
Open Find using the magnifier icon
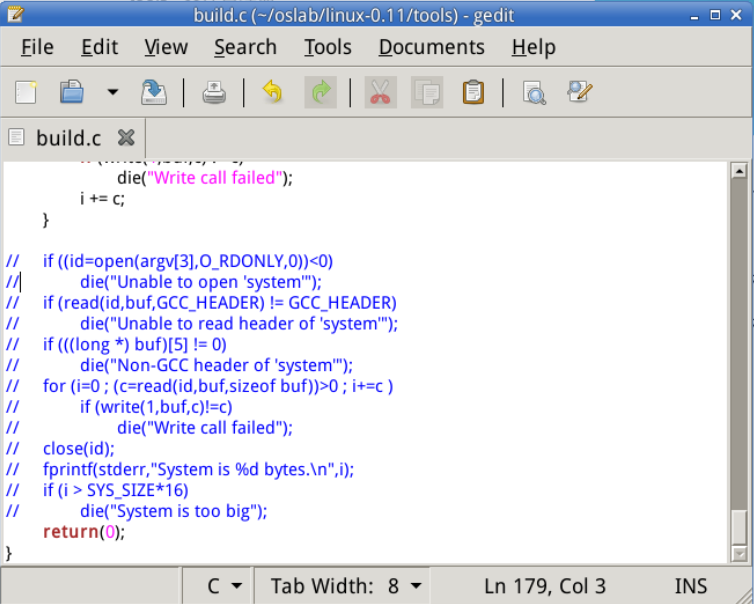coord(534,92)
